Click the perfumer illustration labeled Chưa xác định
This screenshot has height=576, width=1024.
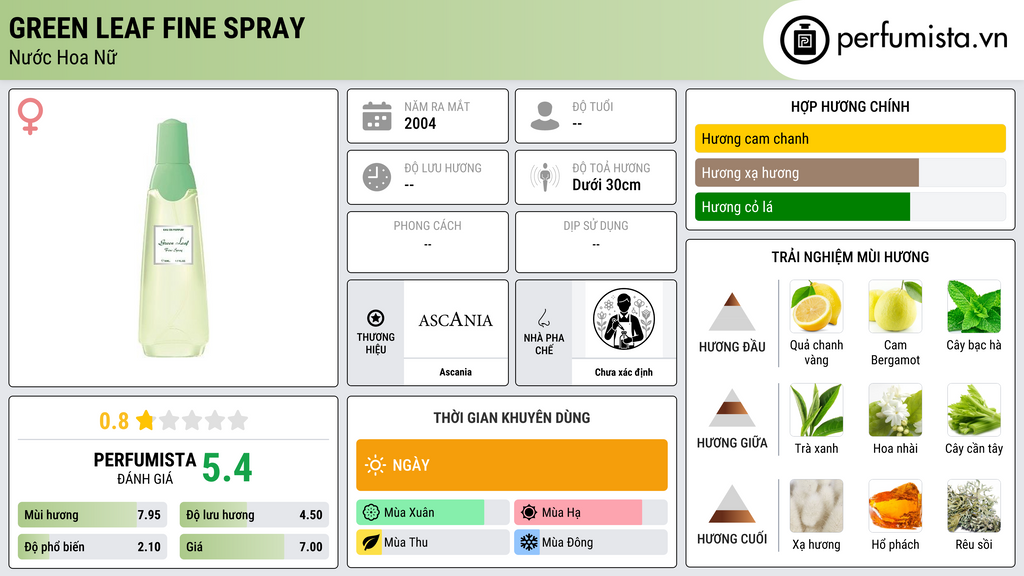pyautogui.click(x=624, y=319)
